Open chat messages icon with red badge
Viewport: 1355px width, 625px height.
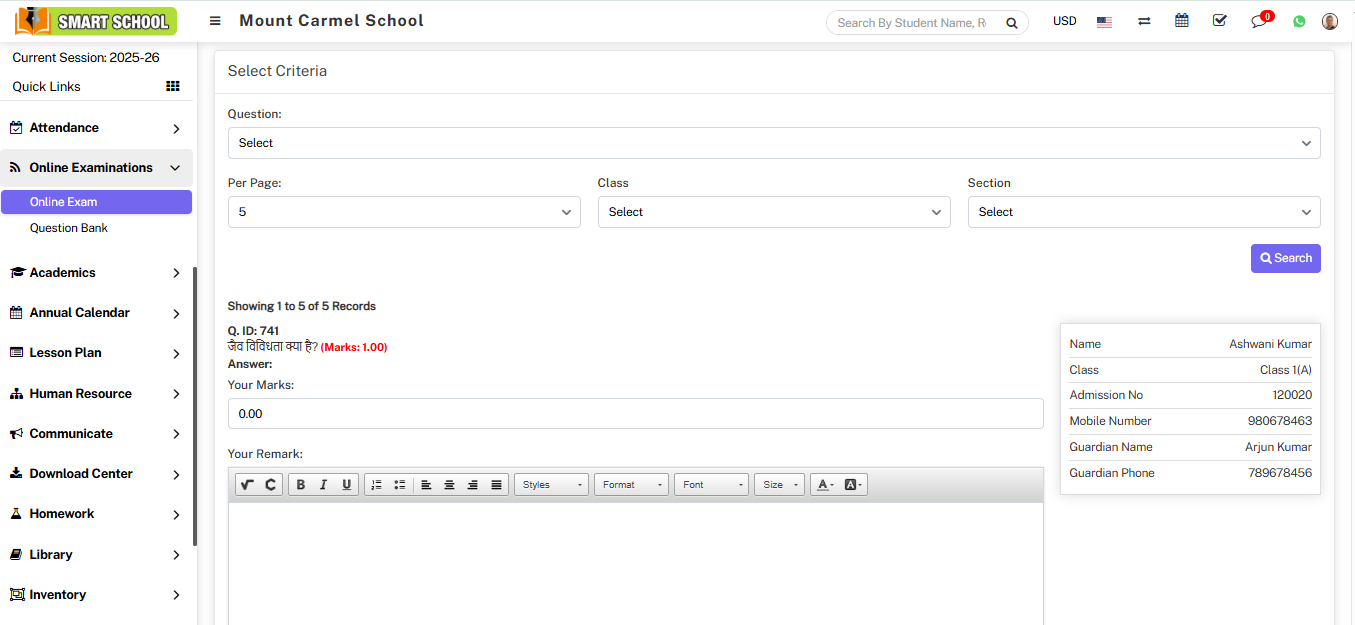tap(1259, 21)
